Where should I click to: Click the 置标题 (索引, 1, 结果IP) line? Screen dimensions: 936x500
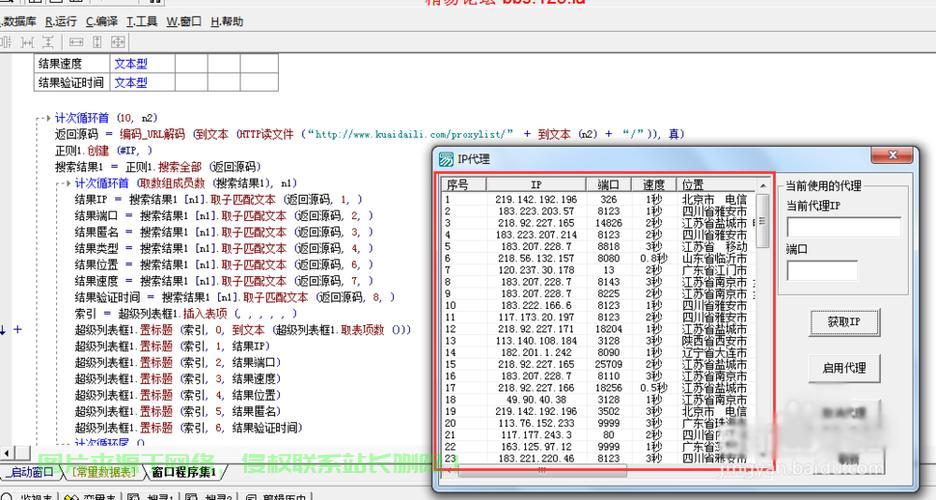pyautogui.click(x=172, y=346)
